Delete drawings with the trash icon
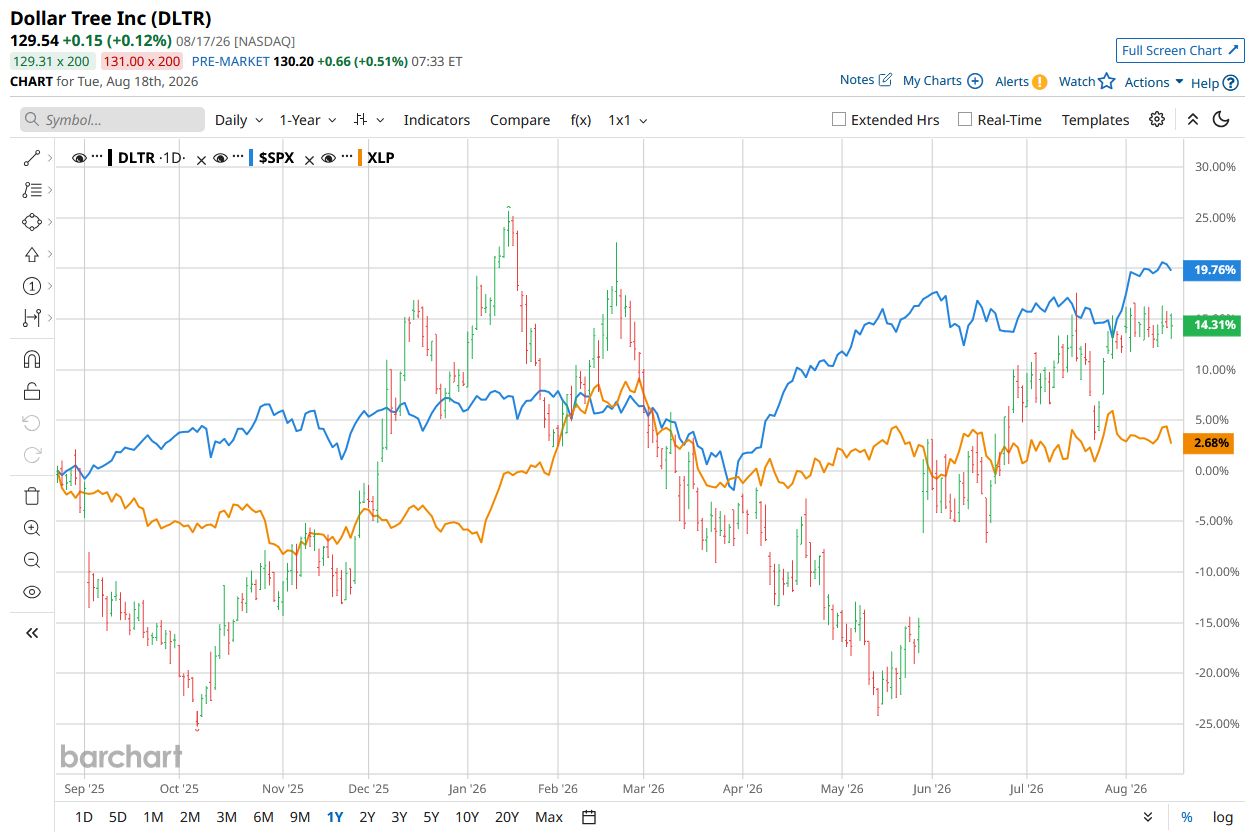Viewport: 1252px width, 833px height. (x=31, y=496)
